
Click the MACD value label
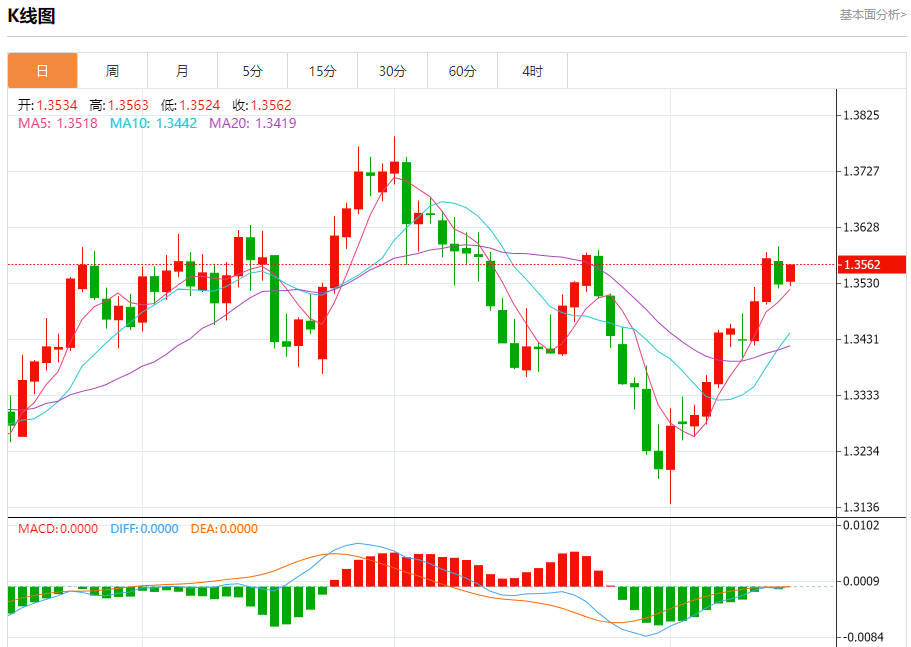pyautogui.click(x=58, y=529)
